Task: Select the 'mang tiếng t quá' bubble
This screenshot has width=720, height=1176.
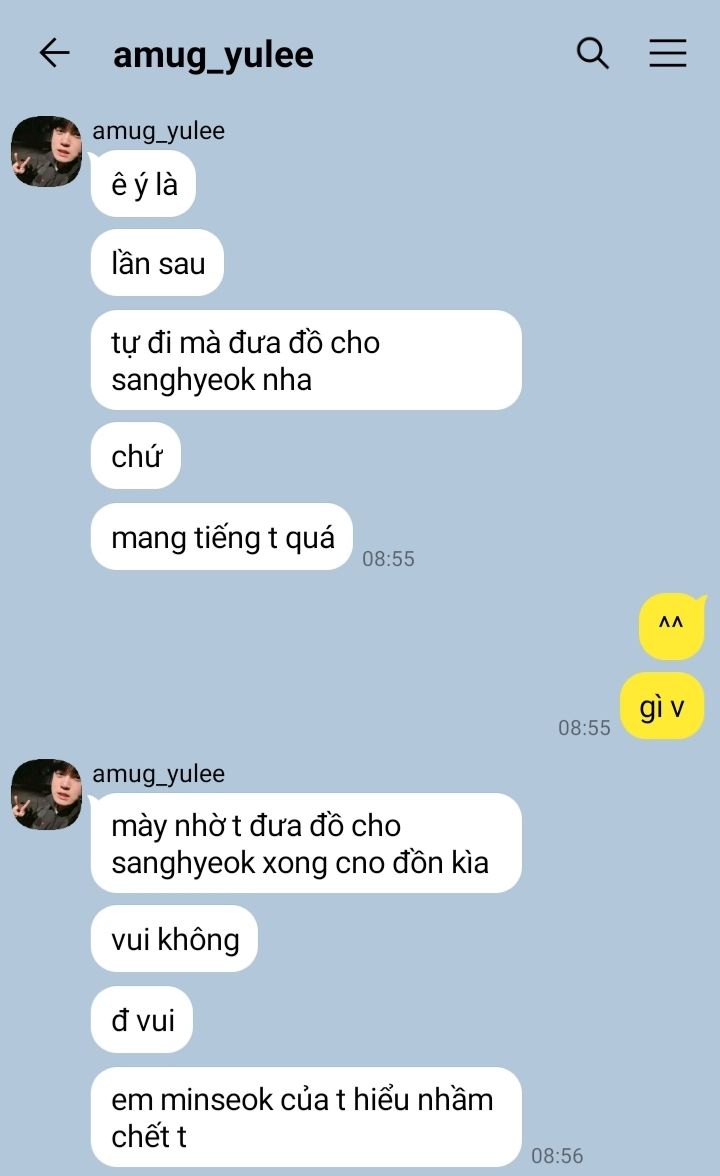Action: 222,537
